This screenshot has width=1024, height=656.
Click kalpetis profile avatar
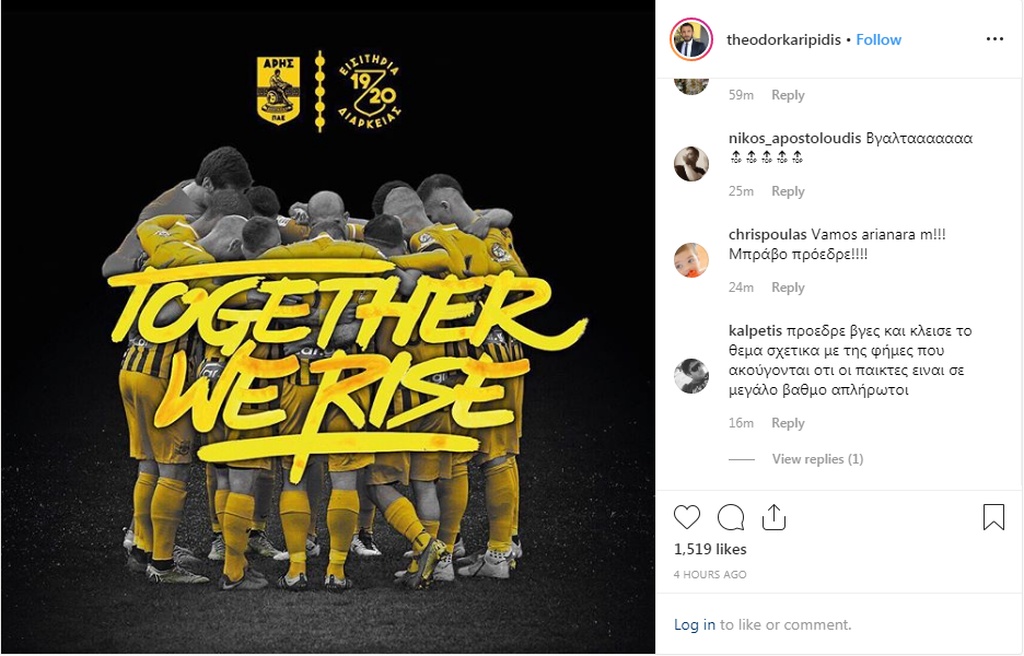(x=691, y=376)
